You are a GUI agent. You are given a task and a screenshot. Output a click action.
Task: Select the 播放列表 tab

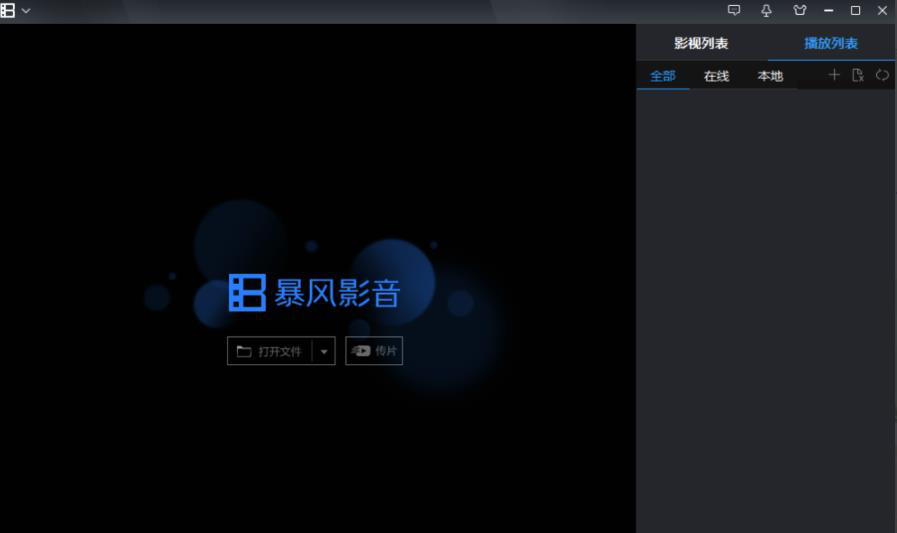click(831, 44)
